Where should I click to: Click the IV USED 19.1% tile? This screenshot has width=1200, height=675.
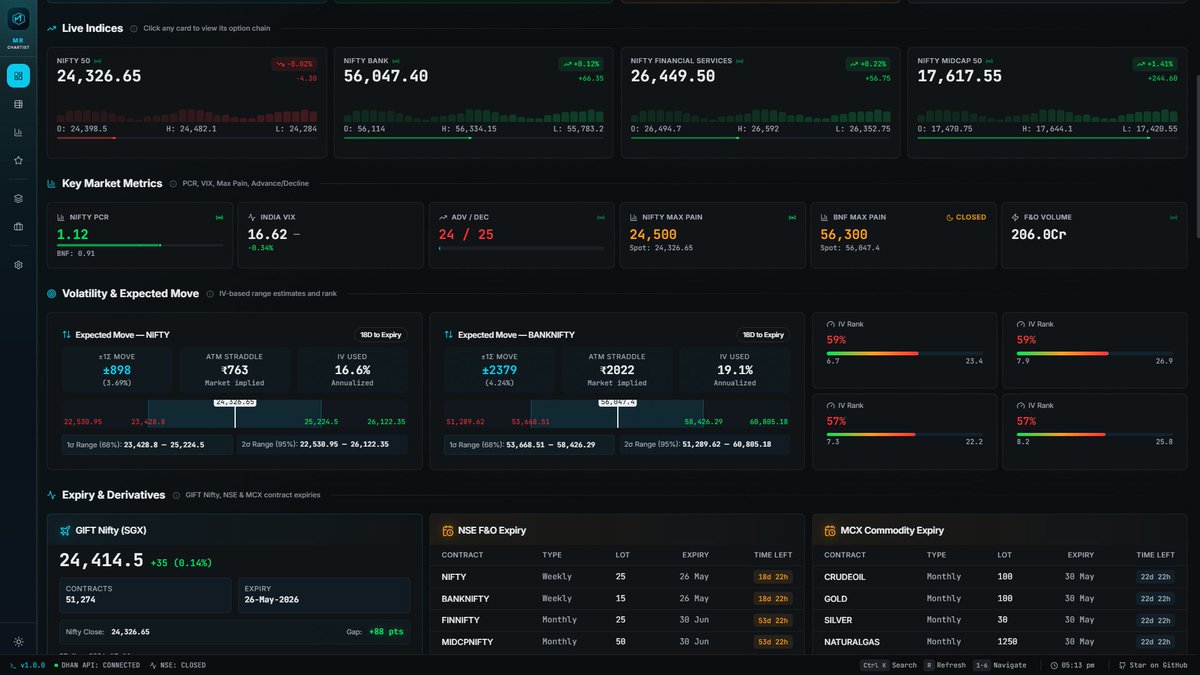click(x=735, y=369)
